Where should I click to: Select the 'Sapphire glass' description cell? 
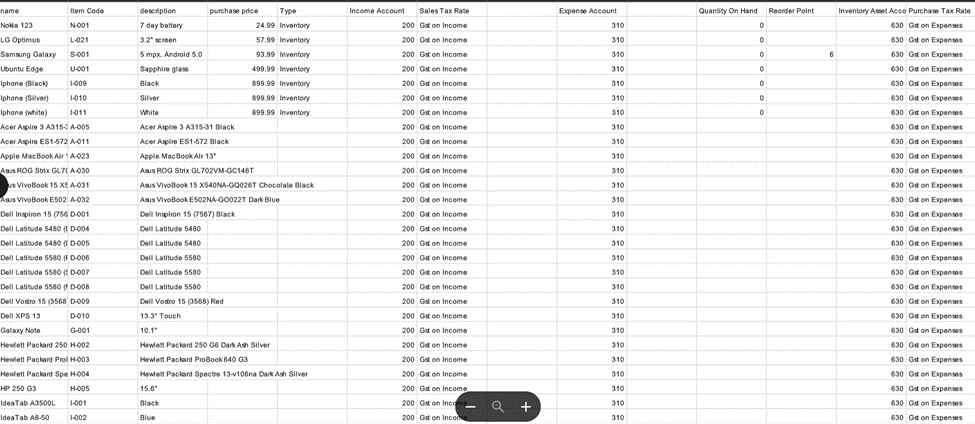[164, 69]
